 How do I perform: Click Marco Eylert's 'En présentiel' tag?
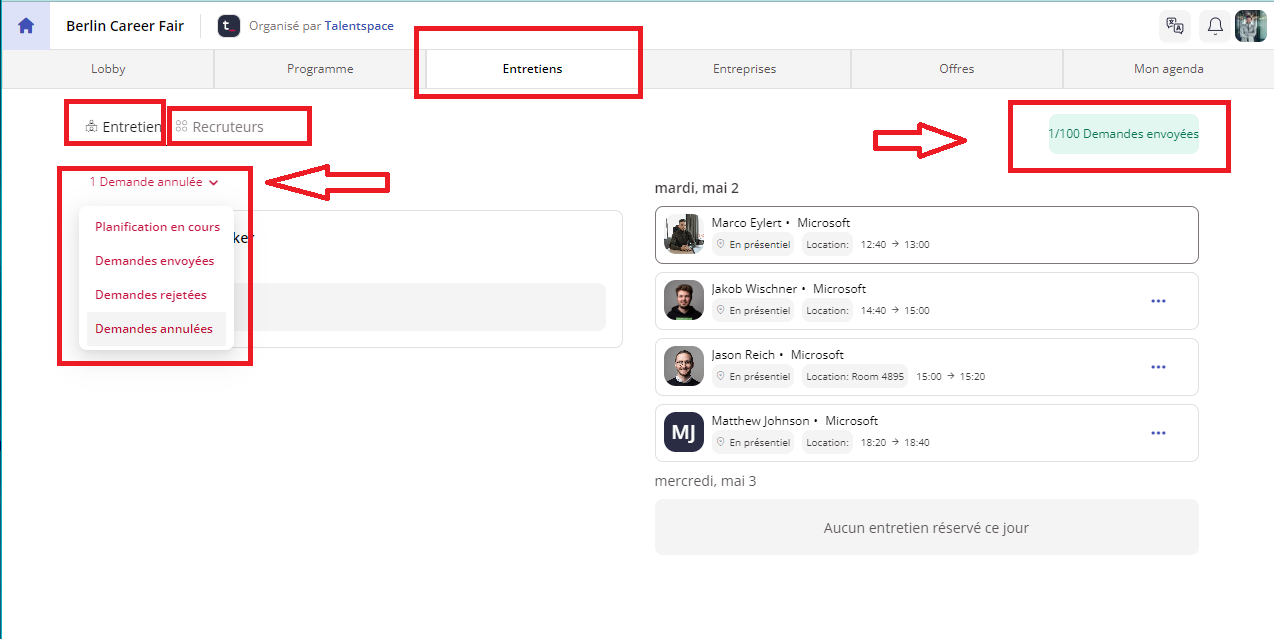754,245
